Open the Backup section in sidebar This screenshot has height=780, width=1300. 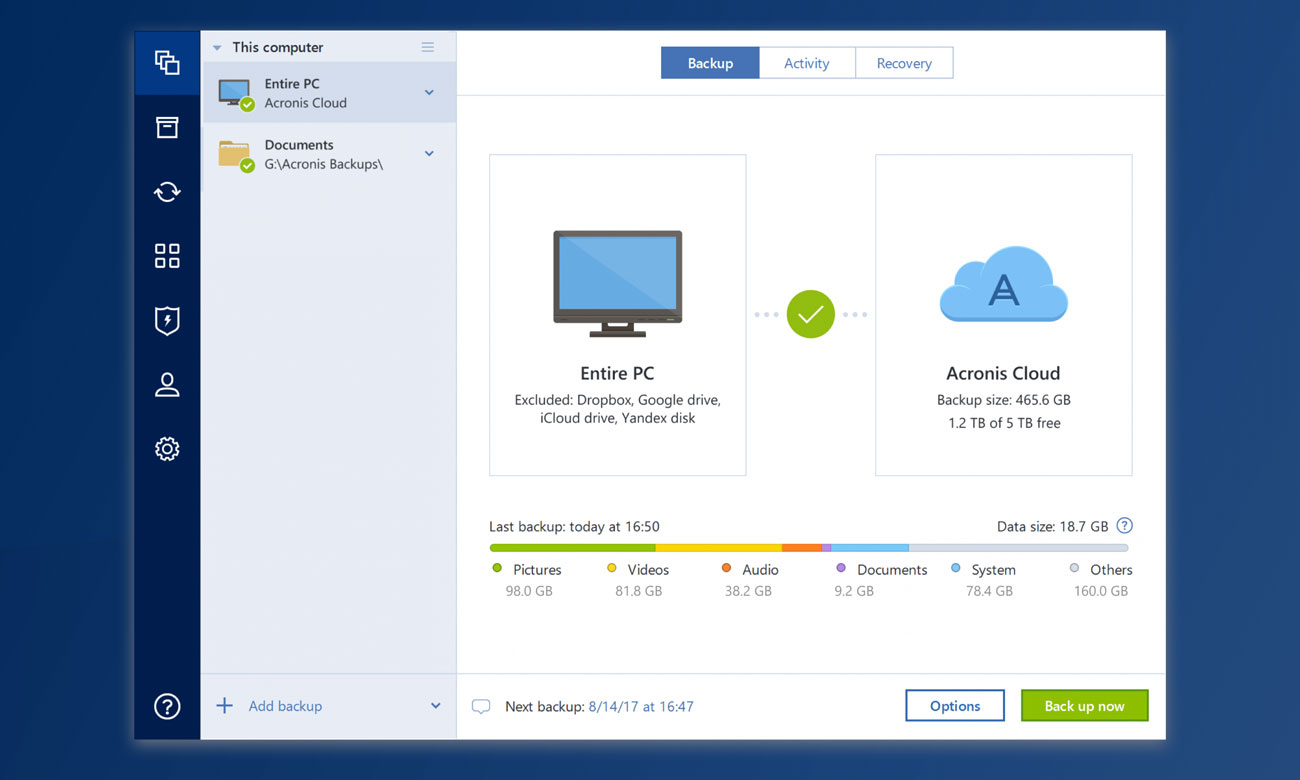tap(167, 62)
